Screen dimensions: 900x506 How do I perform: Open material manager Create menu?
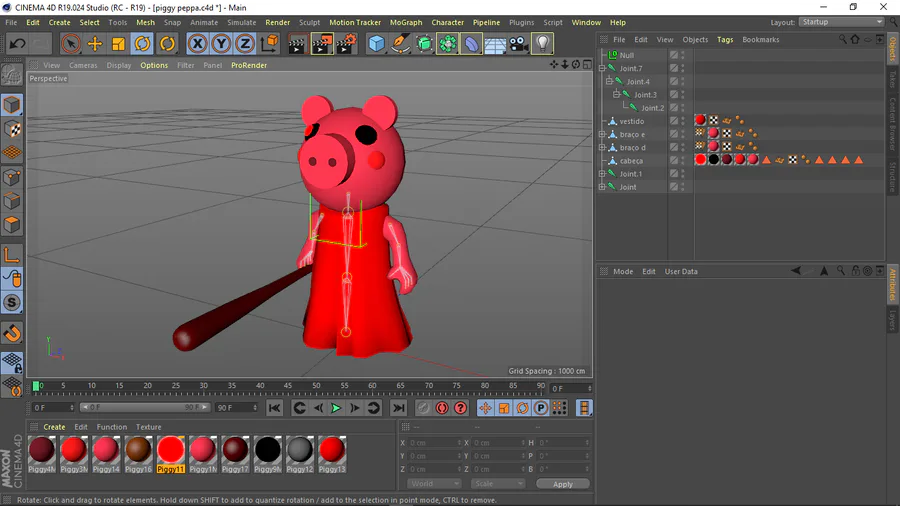[54, 427]
